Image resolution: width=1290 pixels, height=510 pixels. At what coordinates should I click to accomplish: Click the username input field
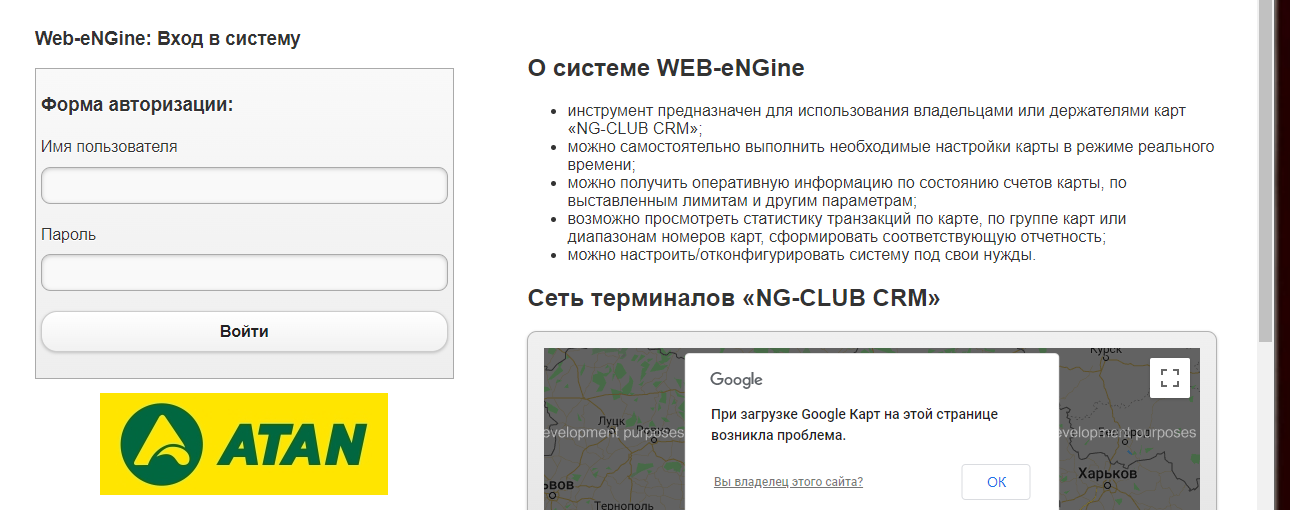click(244, 185)
